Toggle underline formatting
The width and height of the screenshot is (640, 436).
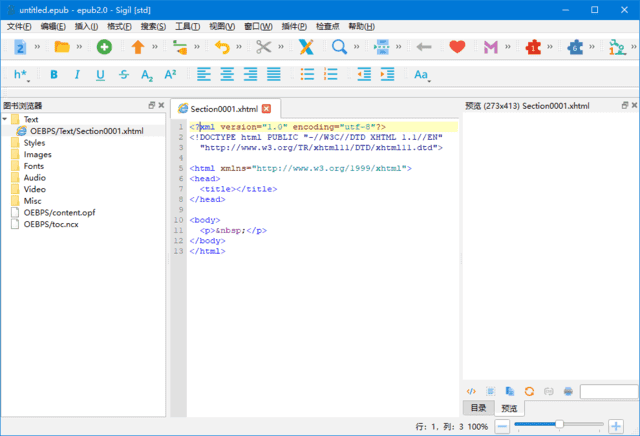pyautogui.click(x=100, y=74)
